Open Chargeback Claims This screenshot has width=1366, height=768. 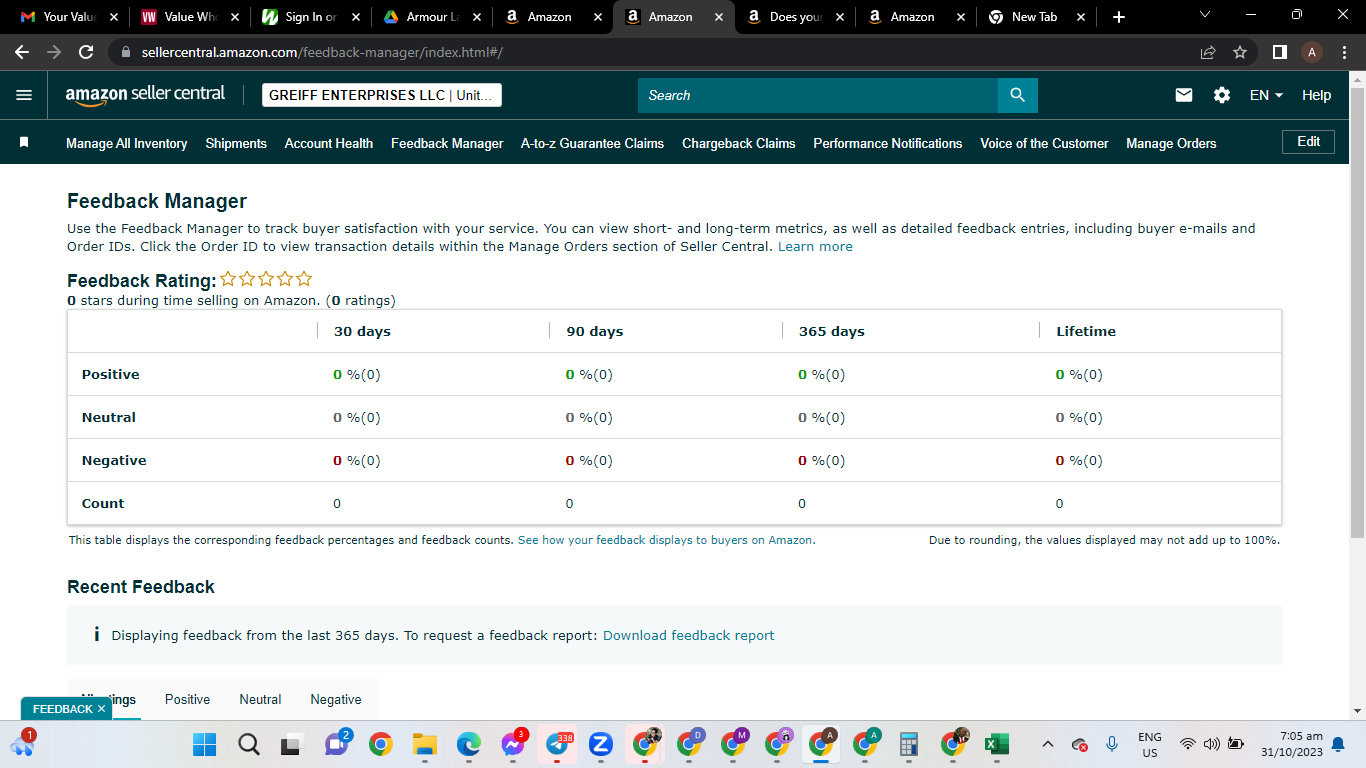[x=739, y=143]
